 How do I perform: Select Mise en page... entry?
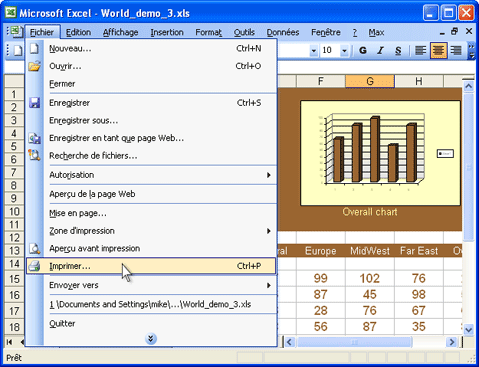pos(151,213)
